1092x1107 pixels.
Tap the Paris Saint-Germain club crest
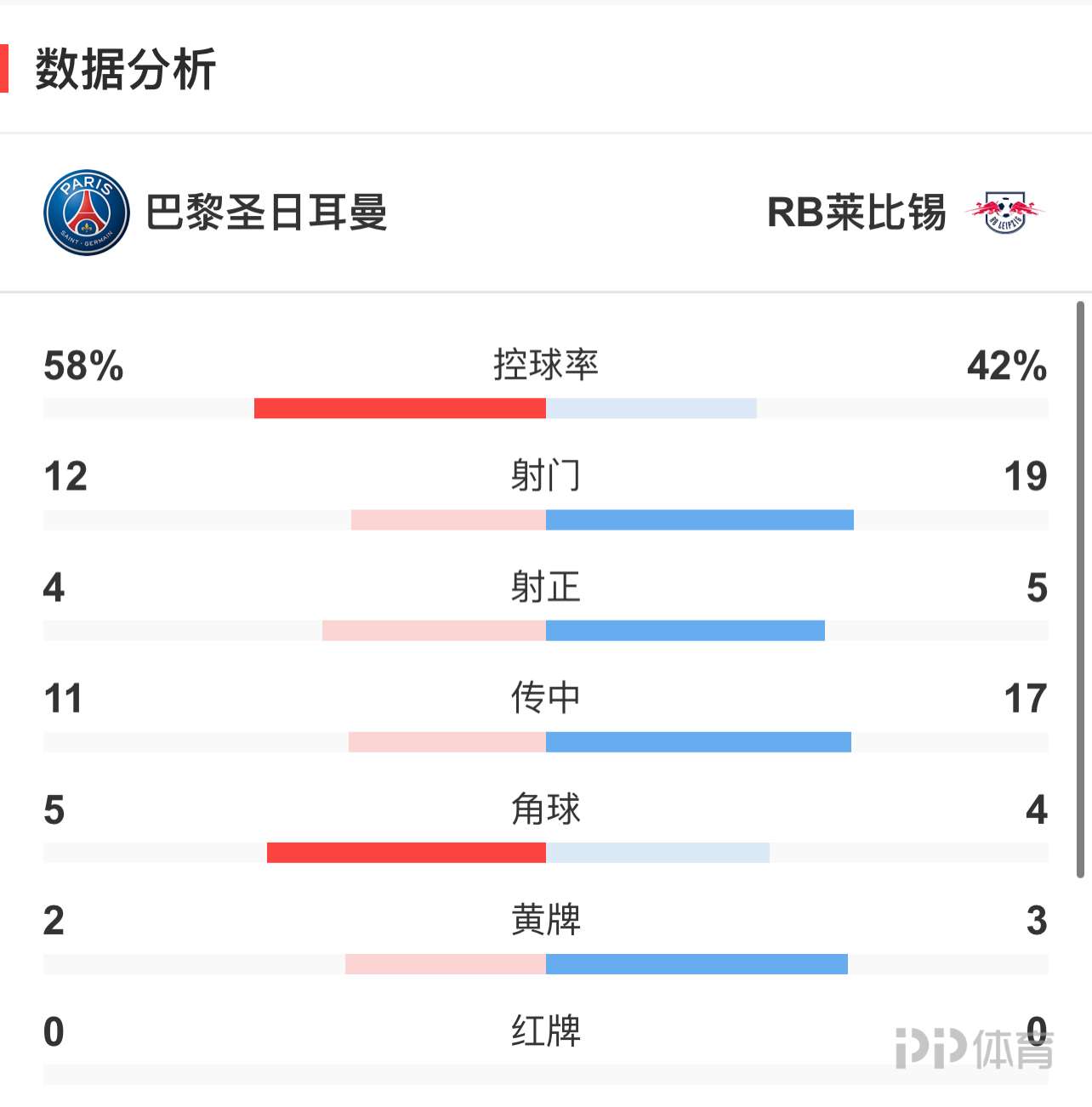87,213
